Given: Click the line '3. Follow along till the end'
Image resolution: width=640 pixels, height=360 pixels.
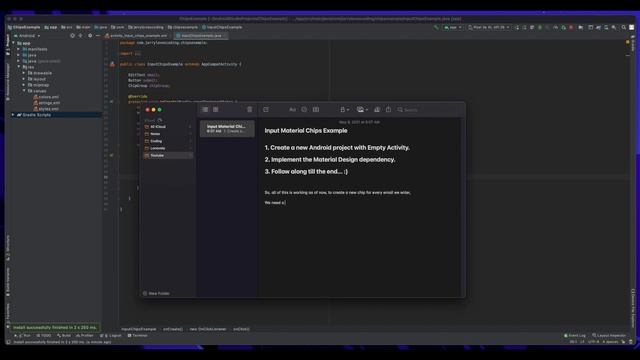Looking at the screenshot, I should (x=306, y=171).
